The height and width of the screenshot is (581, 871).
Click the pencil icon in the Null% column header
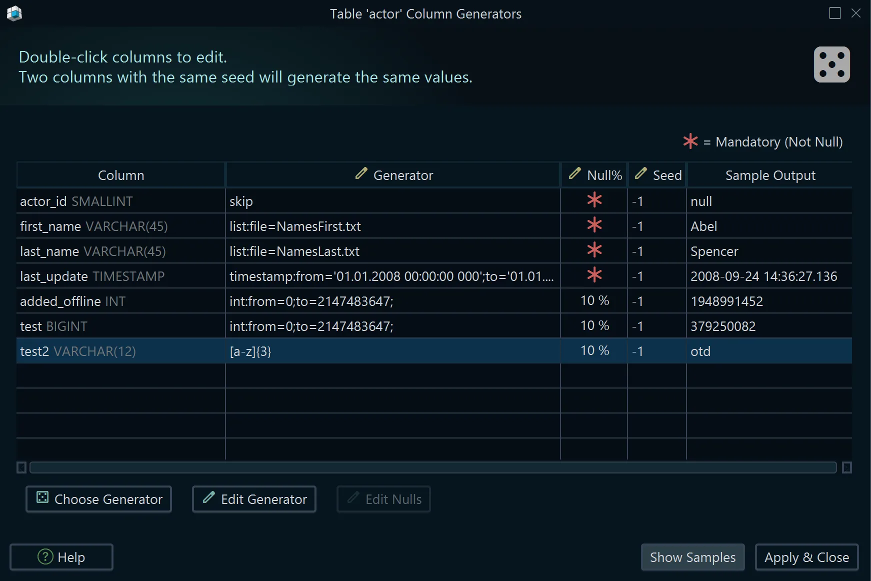[577, 174]
